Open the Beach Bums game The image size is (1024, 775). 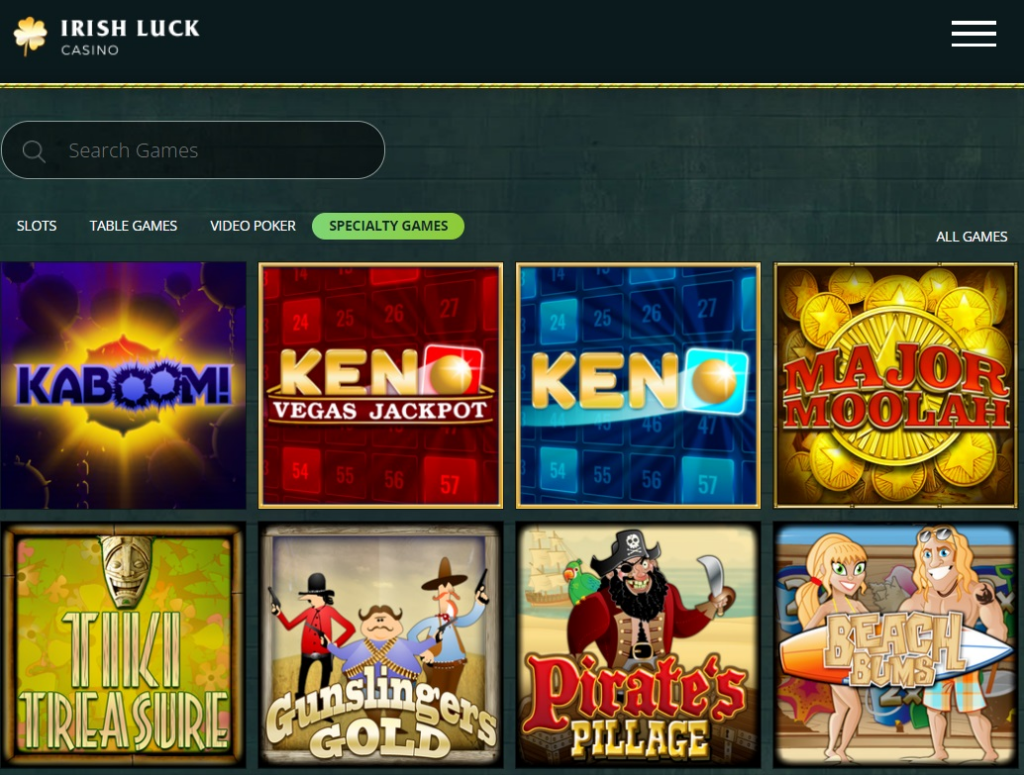(895, 645)
